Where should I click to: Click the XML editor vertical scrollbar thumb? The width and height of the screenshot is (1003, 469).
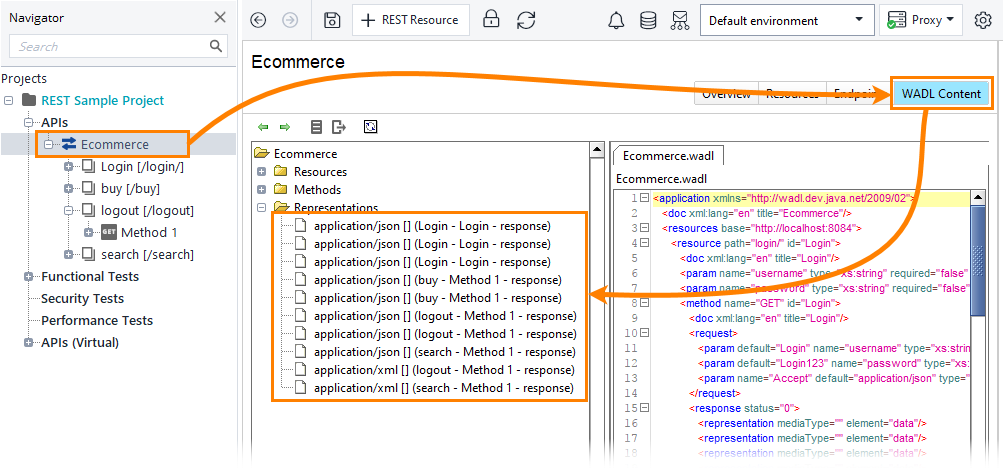[977, 261]
